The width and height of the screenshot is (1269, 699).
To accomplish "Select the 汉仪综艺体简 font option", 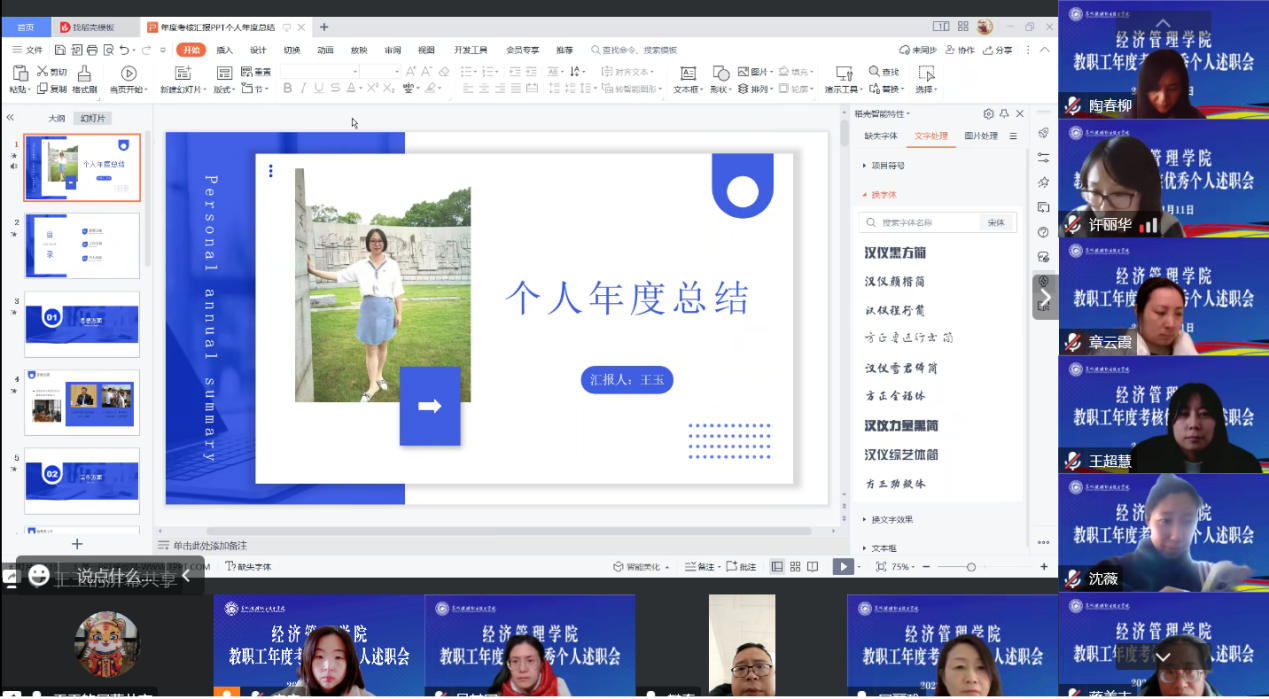I will pos(901,455).
